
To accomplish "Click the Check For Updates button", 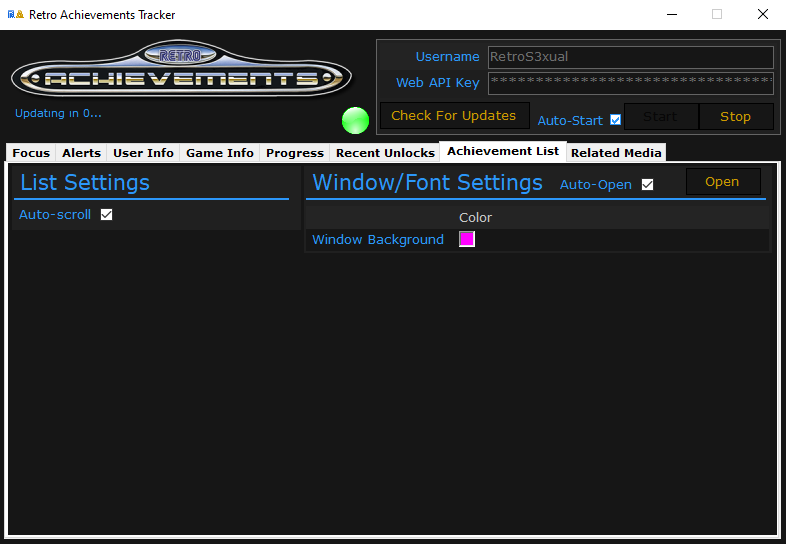I will click(454, 116).
